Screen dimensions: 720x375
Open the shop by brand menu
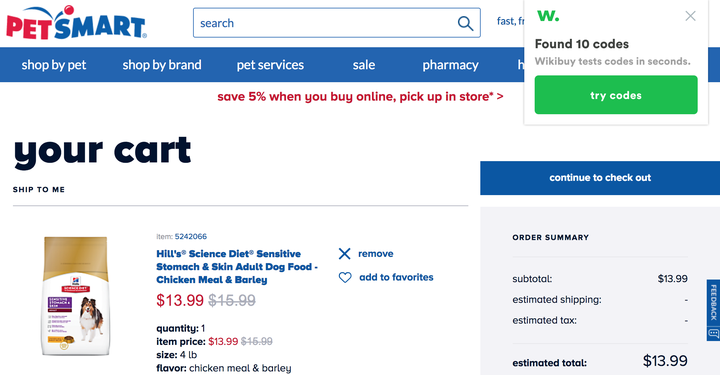162,65
